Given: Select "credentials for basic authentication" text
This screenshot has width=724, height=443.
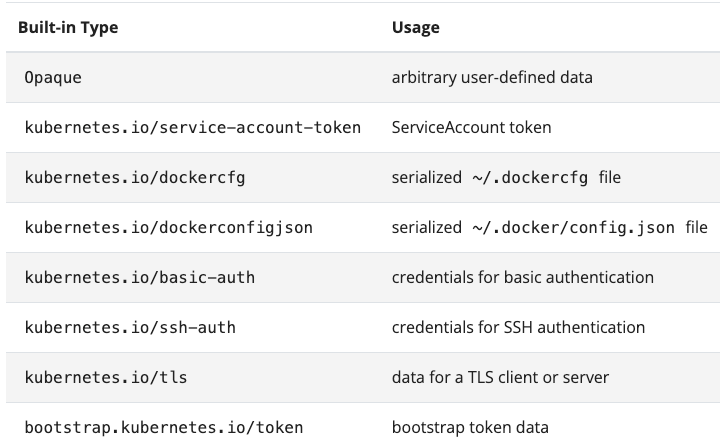Looking at the screenshot, I should (522, 278).
